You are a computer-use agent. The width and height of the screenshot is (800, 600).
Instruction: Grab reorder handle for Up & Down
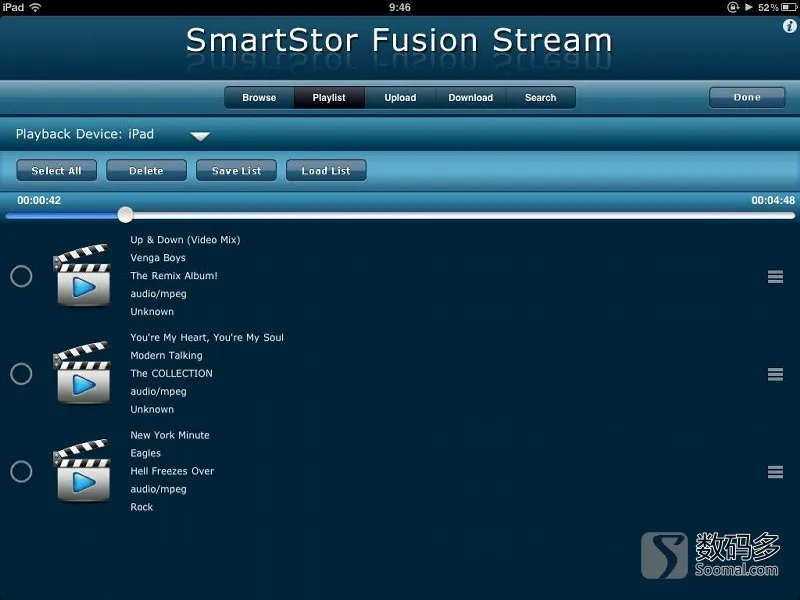pos(775,277)
